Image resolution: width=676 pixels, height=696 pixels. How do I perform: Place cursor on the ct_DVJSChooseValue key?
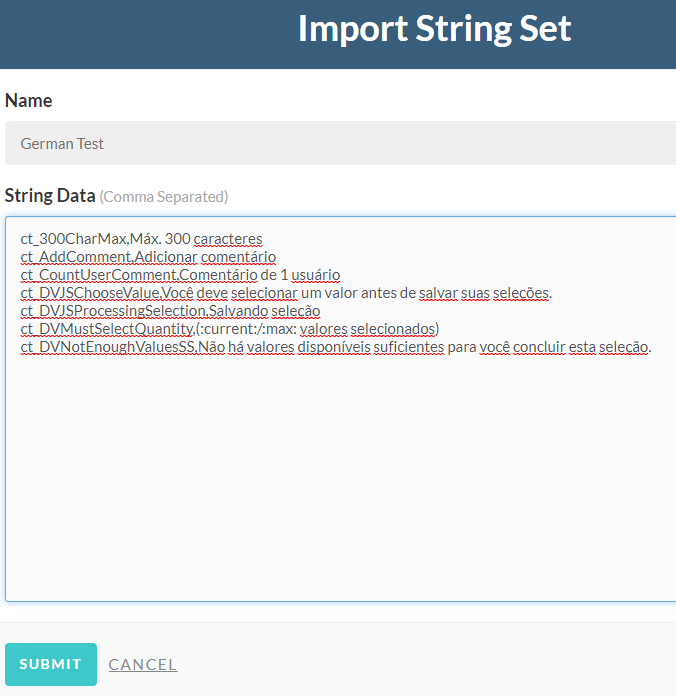[x=90, y=293]
